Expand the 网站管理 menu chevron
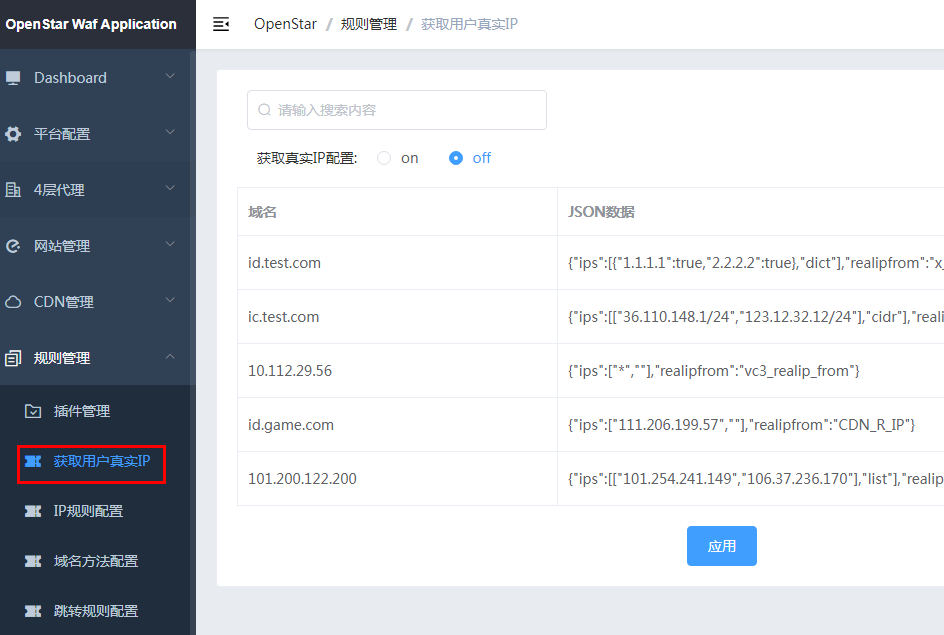Viewport: 944px width, 635px height. [x=170, y=244]
